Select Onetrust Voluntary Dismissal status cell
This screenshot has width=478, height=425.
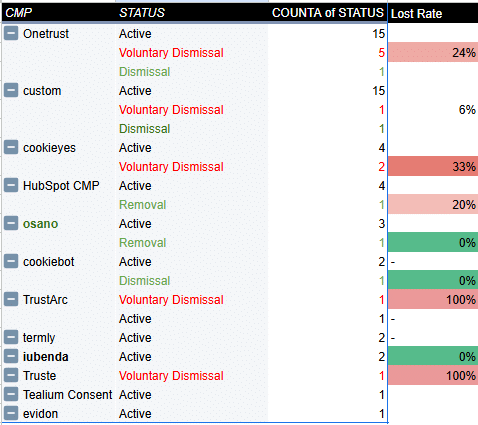[192, 53]
